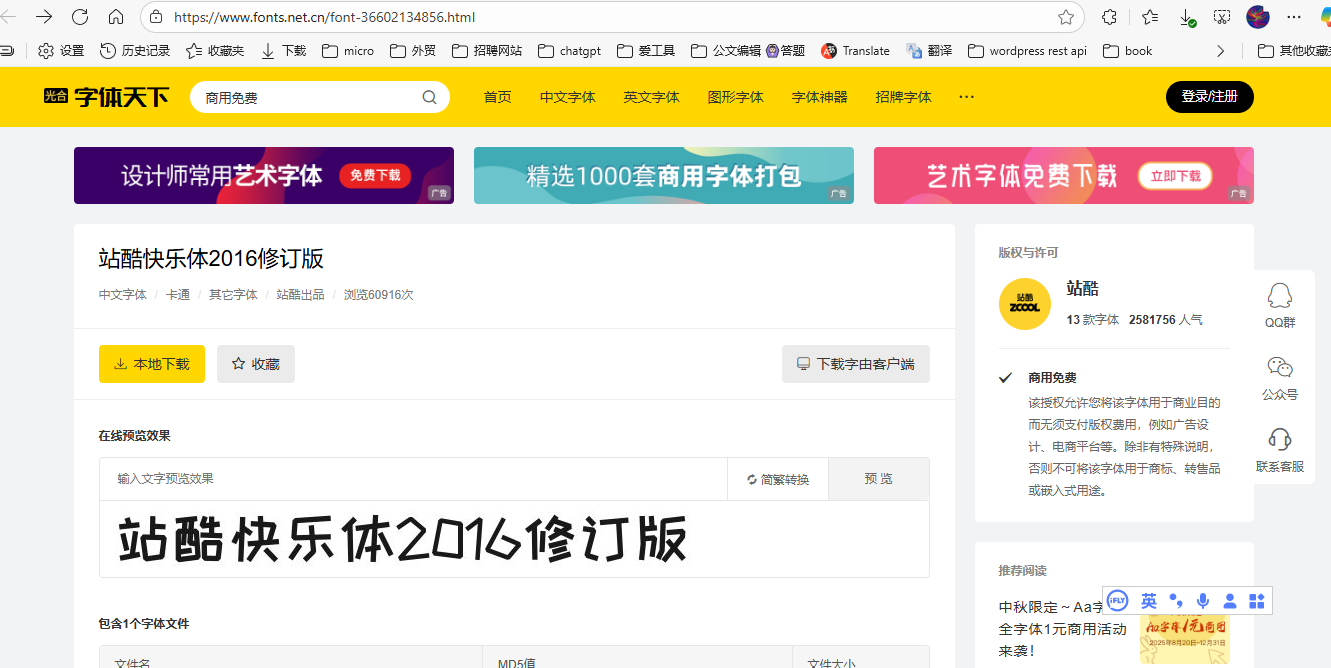Toggle 简繁转换 in preview box
Viewport: 1331px width, 668px height.
tap(778, 479)
